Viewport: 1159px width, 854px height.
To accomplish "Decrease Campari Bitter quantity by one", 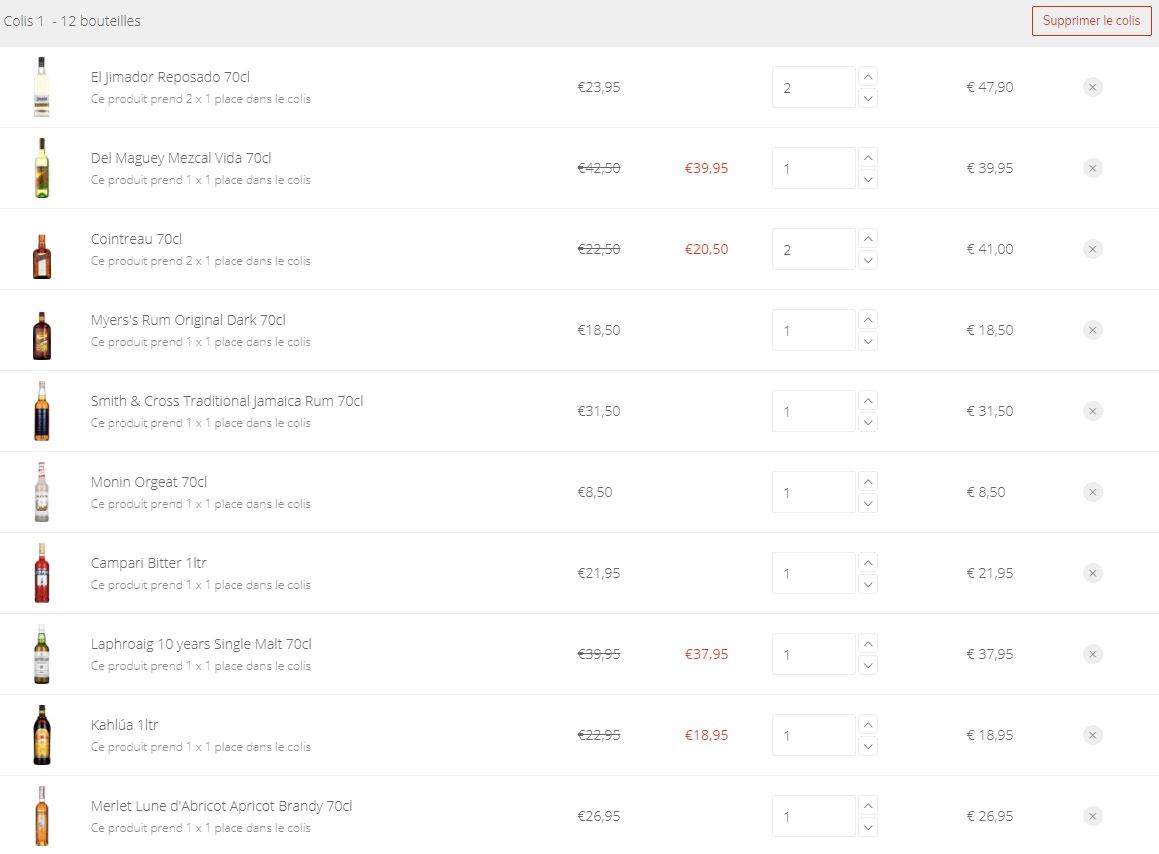I will [867, 584].
